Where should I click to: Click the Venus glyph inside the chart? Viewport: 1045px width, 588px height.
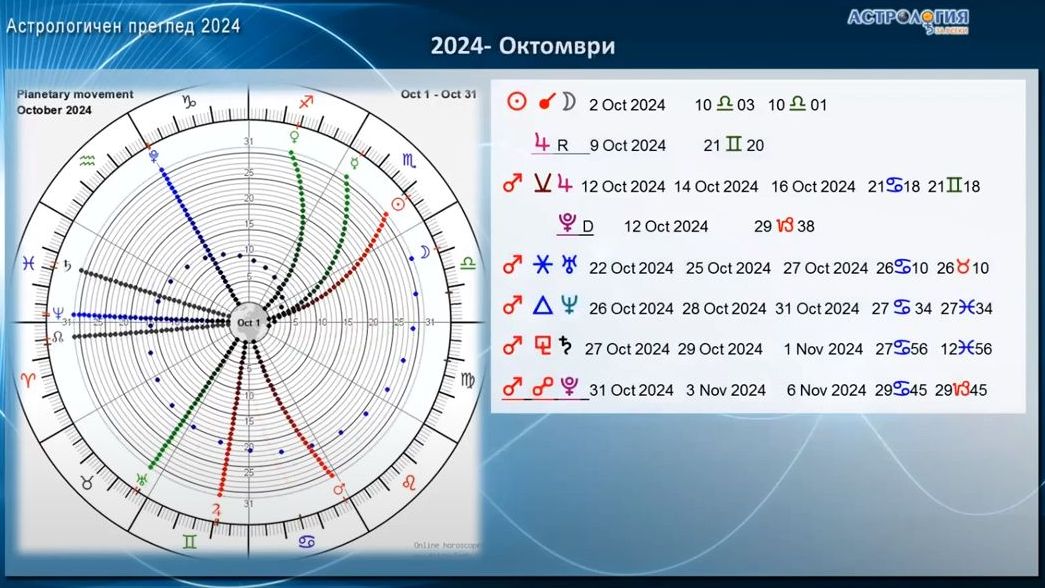[x=294, y=137]
